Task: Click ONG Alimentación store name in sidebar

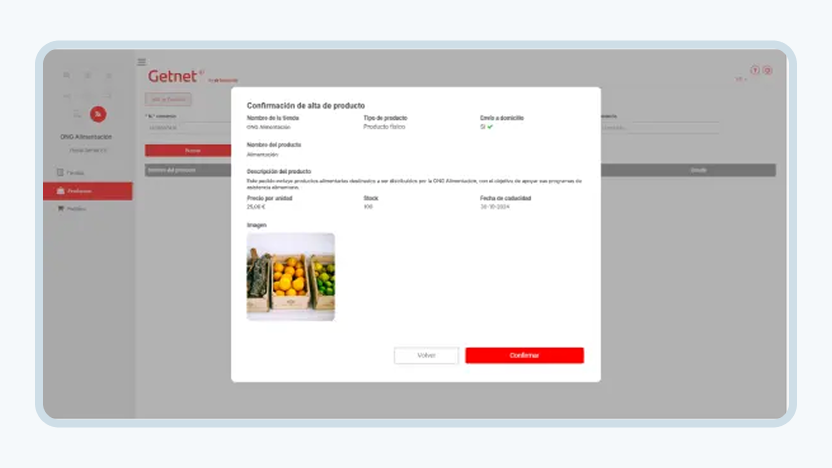Action: 86,137
